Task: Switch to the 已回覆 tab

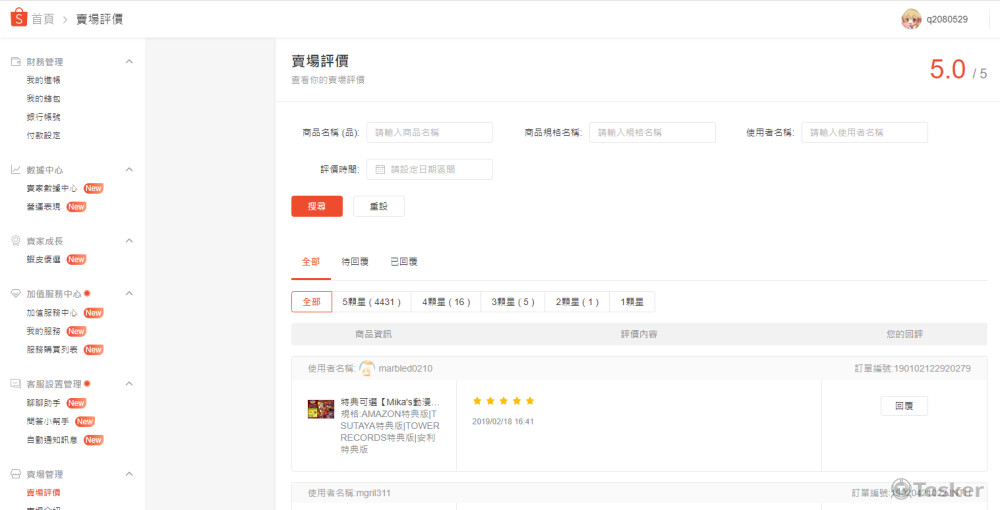Action: [404, 261]
